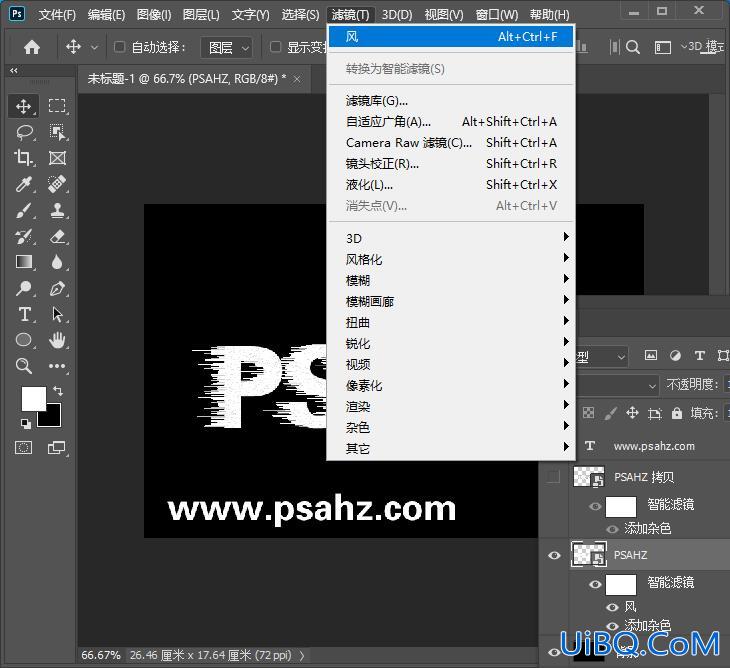
Task: Expand the 扭曲 filter submenu
Action: pyautogui.click(x=451, y=322)
